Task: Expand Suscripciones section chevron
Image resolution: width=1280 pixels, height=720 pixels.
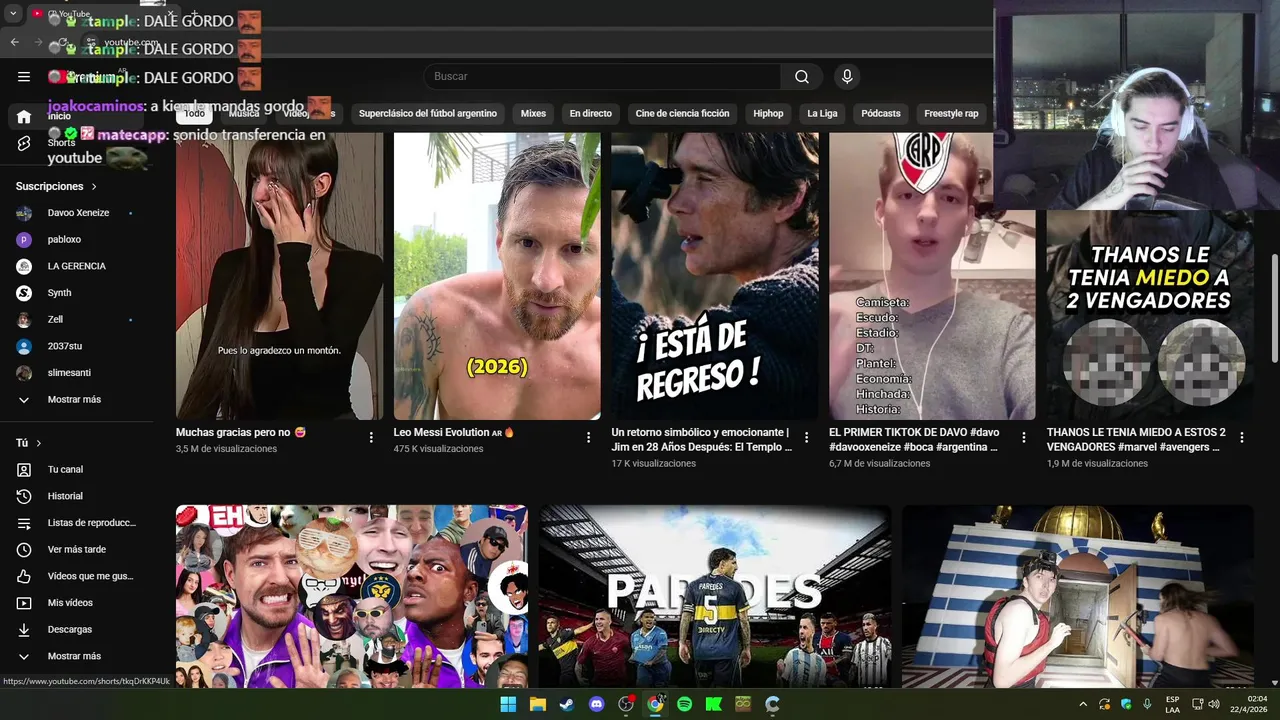Action: pyautogui.click(x=94, y=187)
